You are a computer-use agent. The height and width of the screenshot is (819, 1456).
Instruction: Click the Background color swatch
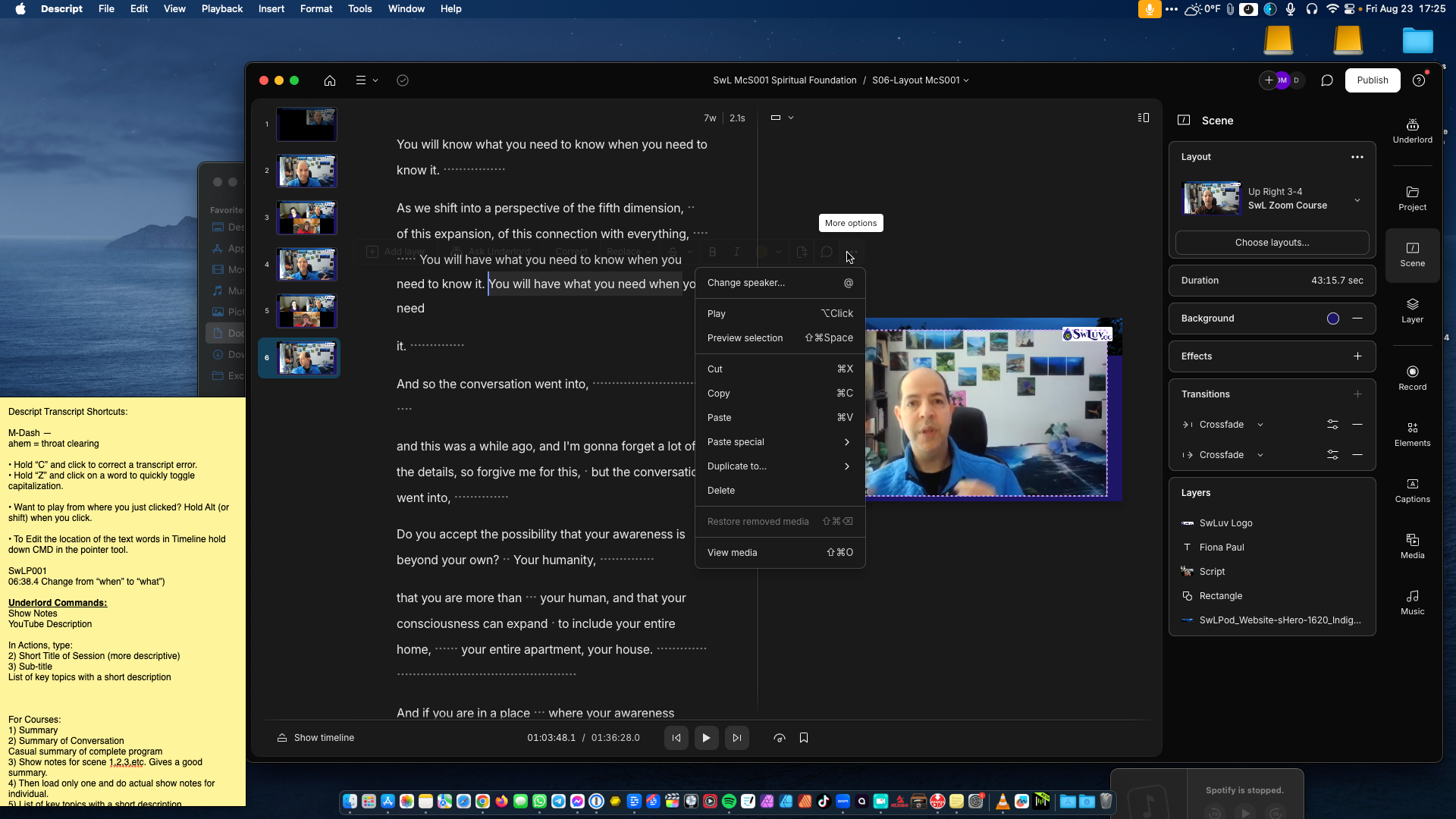[1333, 318]
